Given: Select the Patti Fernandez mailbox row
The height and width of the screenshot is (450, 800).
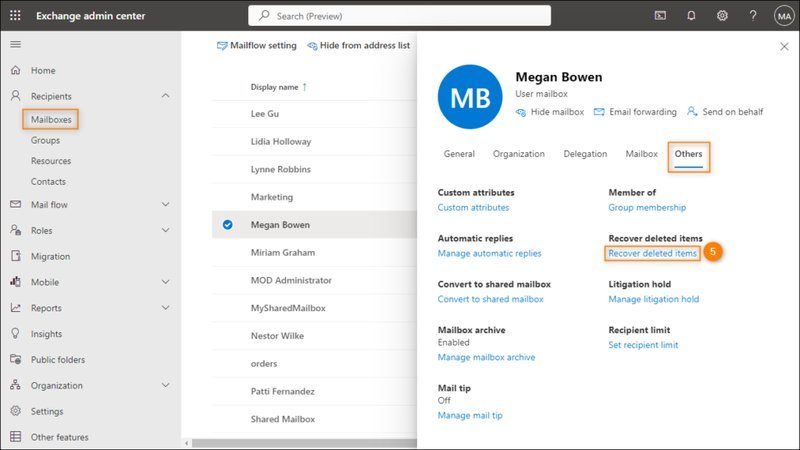Looking at the screenshot, I should tap(314, 391).
